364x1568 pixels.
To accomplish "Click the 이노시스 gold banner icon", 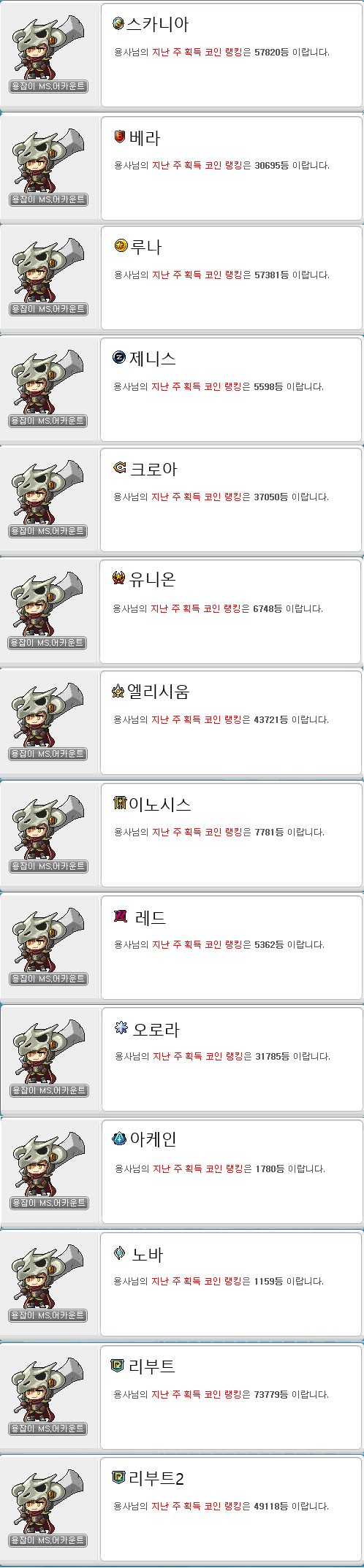I will [120, 803].
